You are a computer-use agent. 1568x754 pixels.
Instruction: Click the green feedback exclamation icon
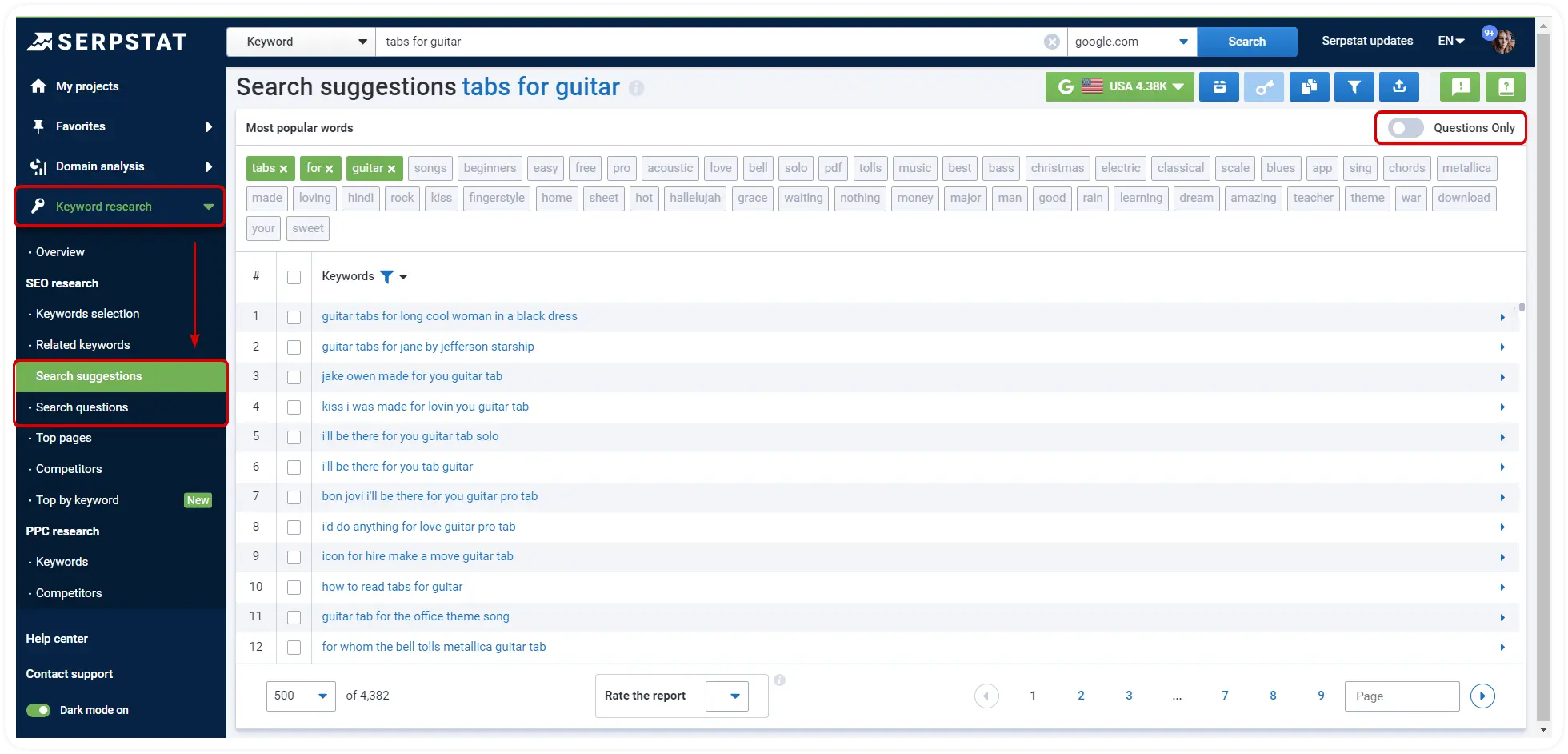[x=1460, y=86]
